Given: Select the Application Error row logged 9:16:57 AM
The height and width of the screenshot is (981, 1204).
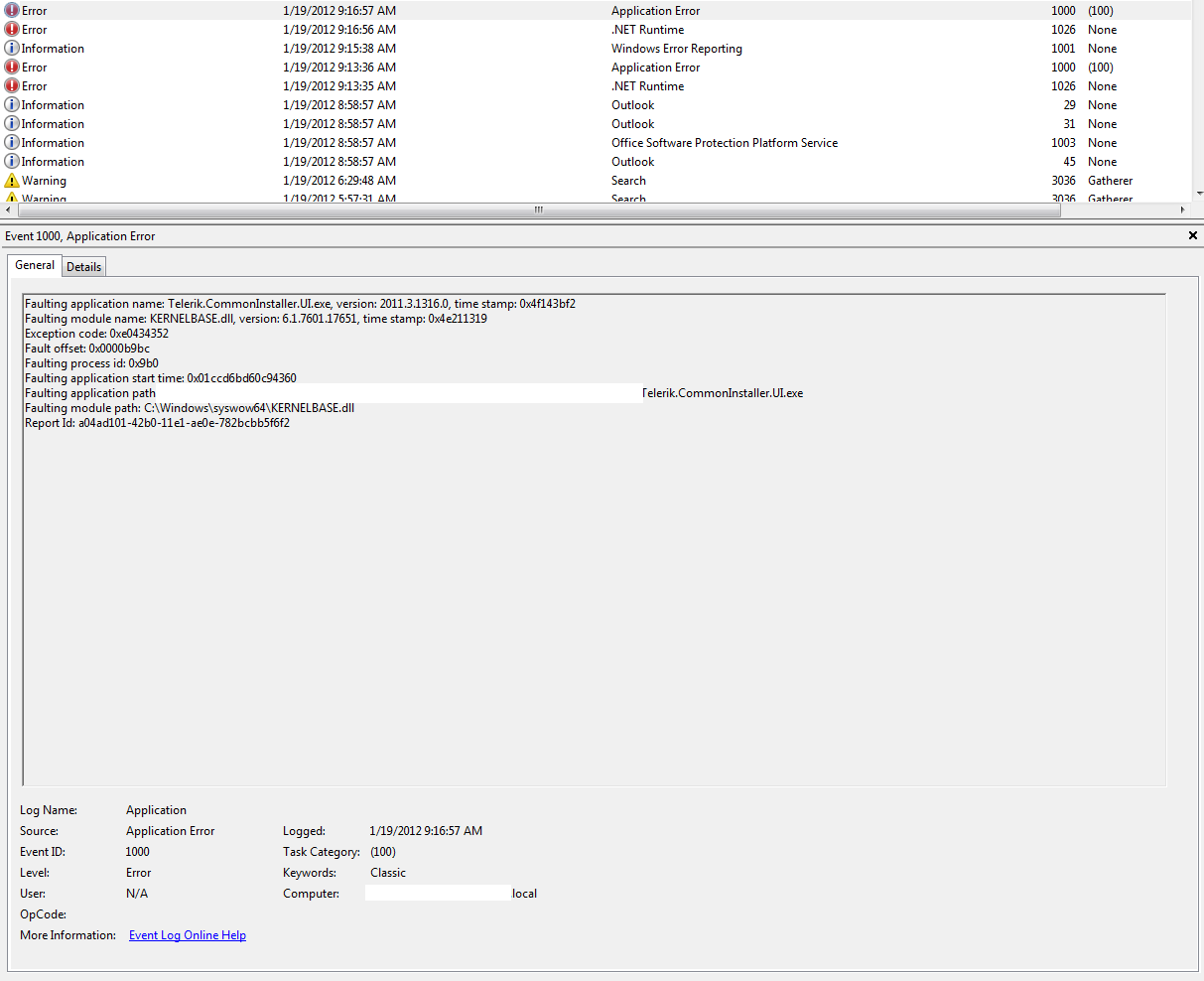Looking at the screenshot, I should pyautogui.click(x=596, y=11).
